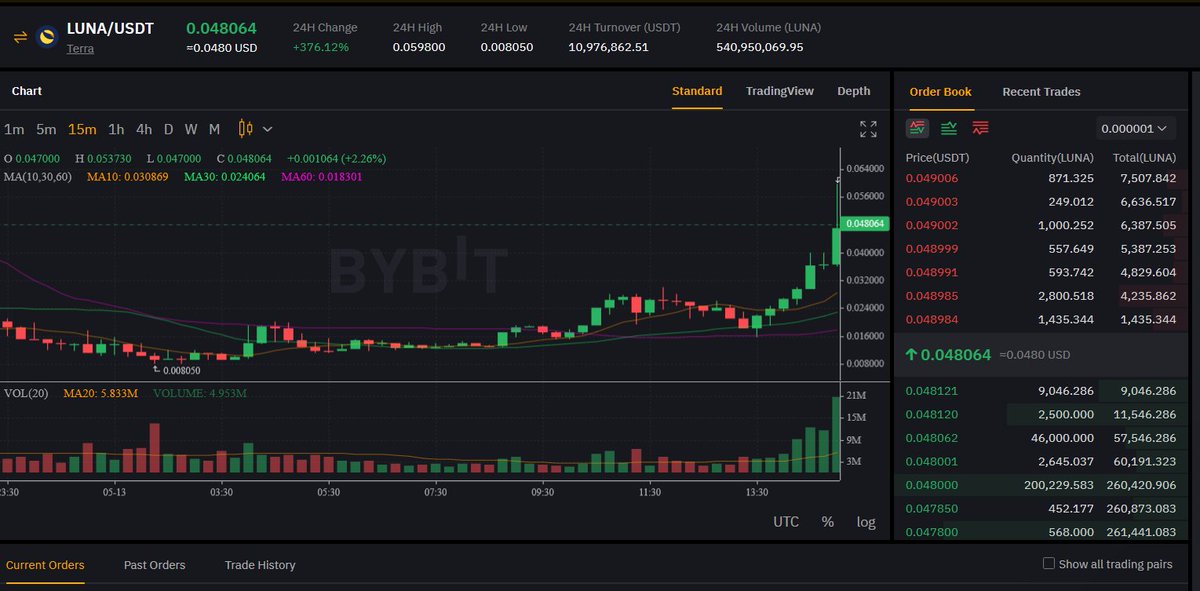Viewport: 1200px width, 591px height.
Task: Click bid price 0.048120
Action: pos(931,414)
